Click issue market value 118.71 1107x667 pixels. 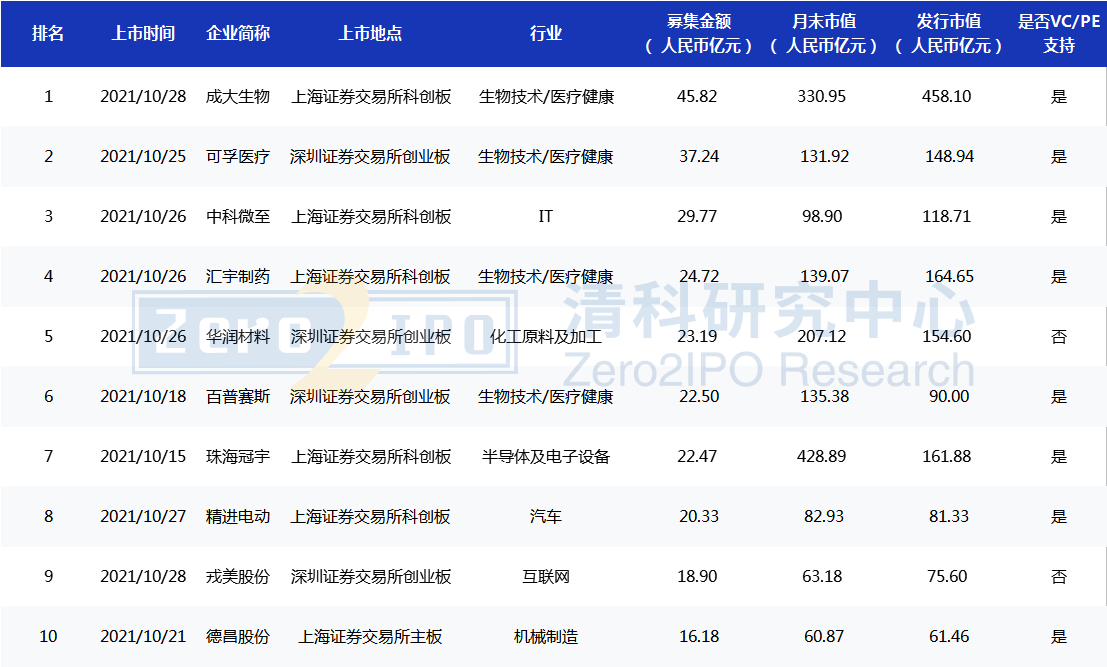[947, 217]
